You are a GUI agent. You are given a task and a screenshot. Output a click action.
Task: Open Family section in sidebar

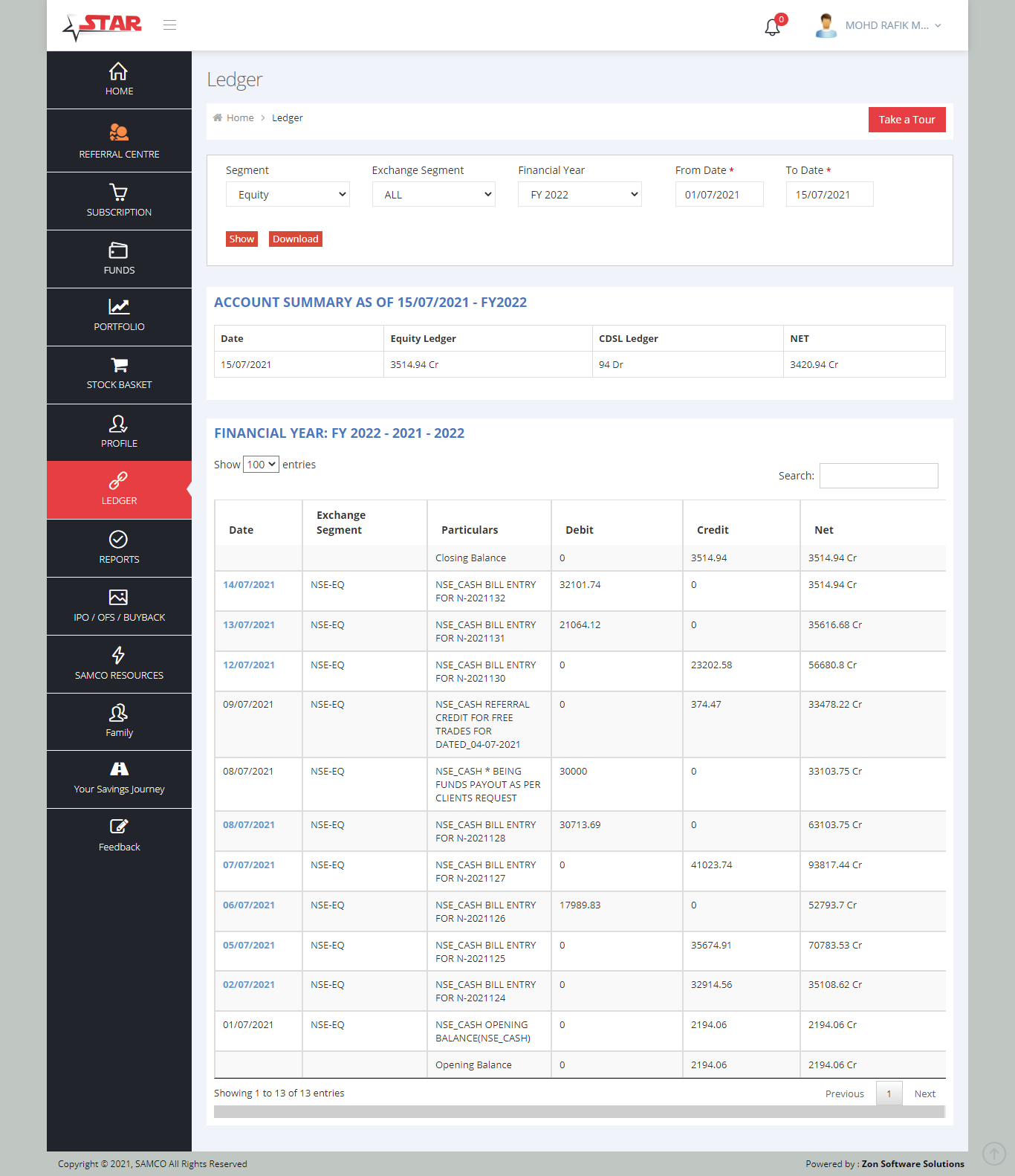coord(119,722)
